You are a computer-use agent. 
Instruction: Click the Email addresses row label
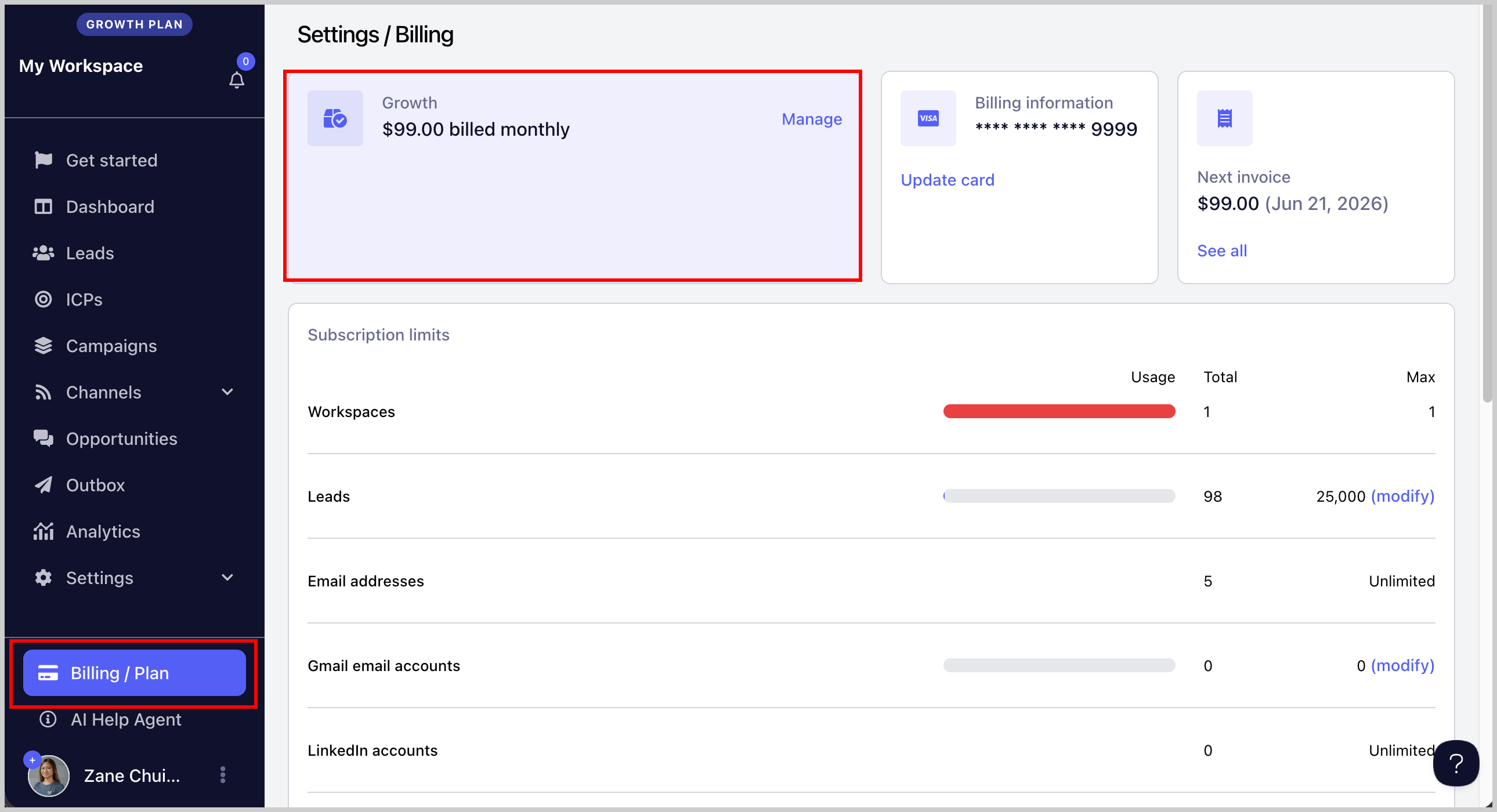[366, 581]
